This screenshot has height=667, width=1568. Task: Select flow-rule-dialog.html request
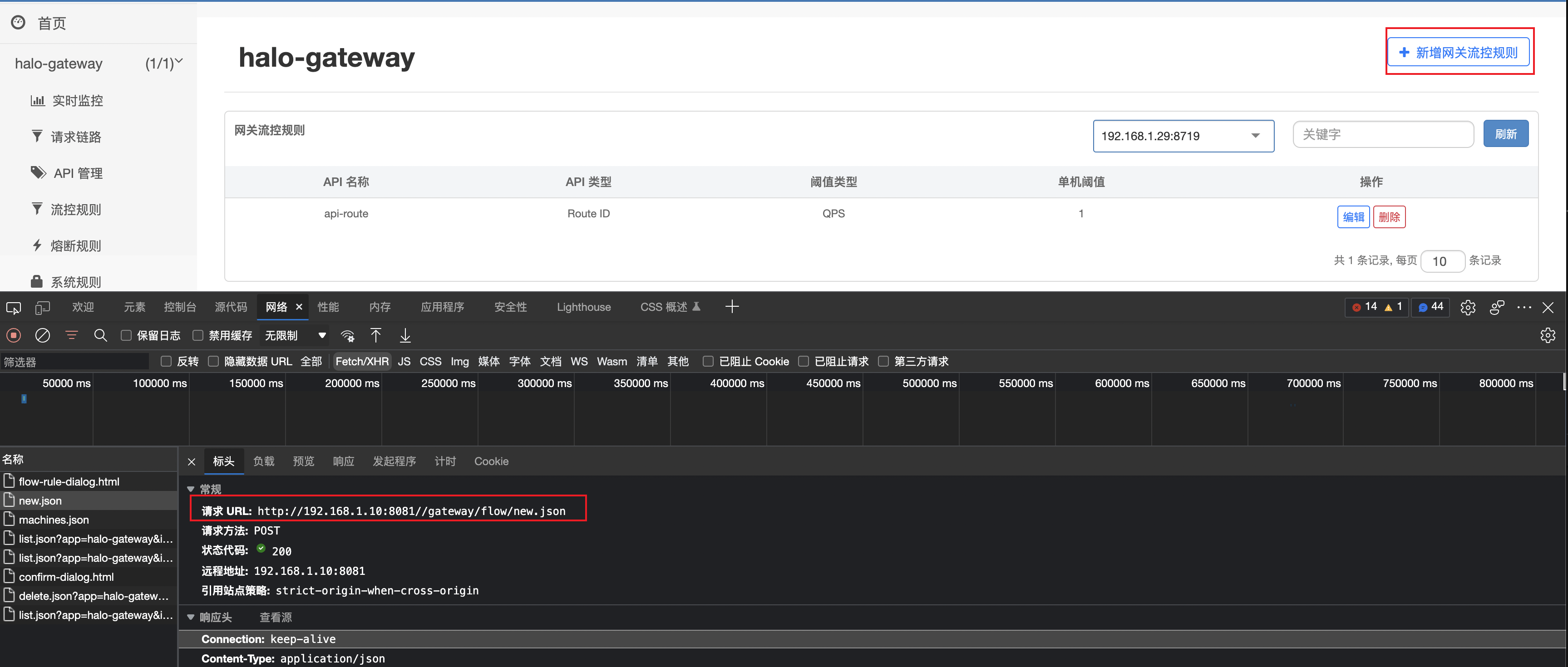coord(89,481)
